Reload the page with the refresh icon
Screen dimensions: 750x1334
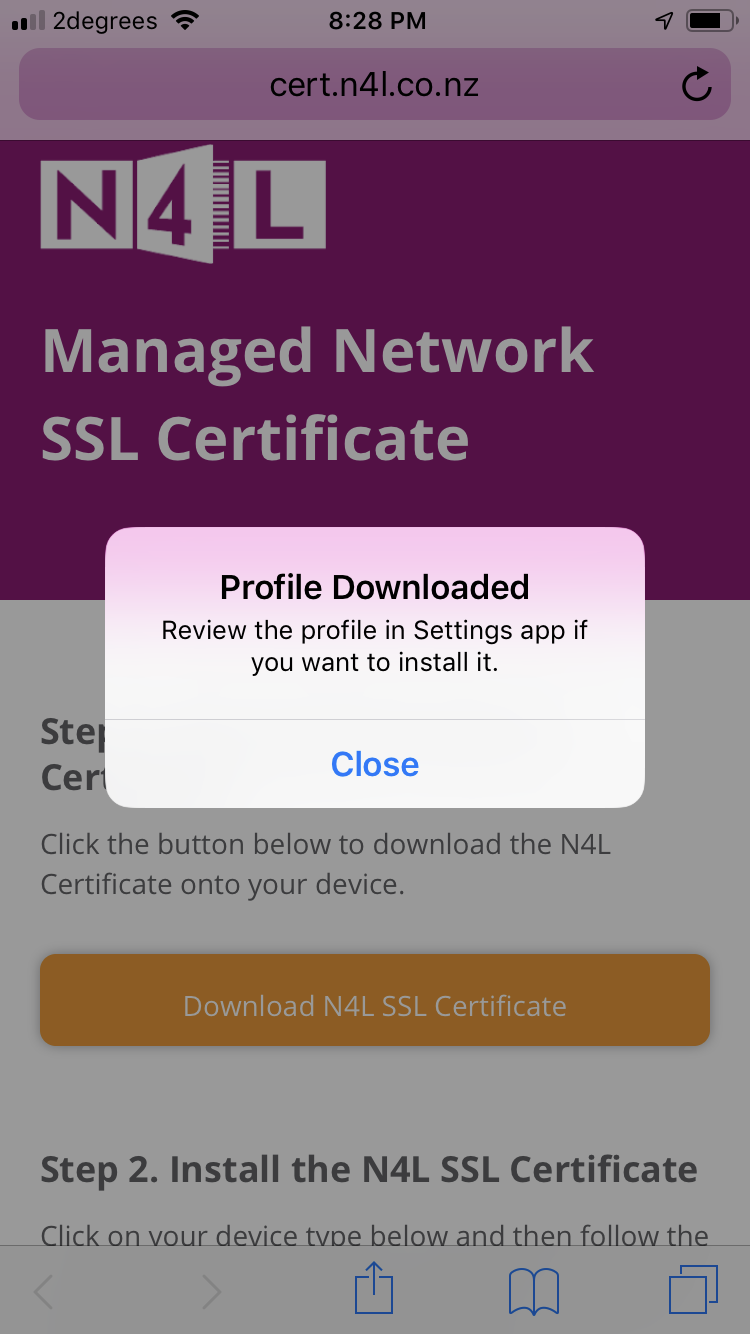[696, 85]
